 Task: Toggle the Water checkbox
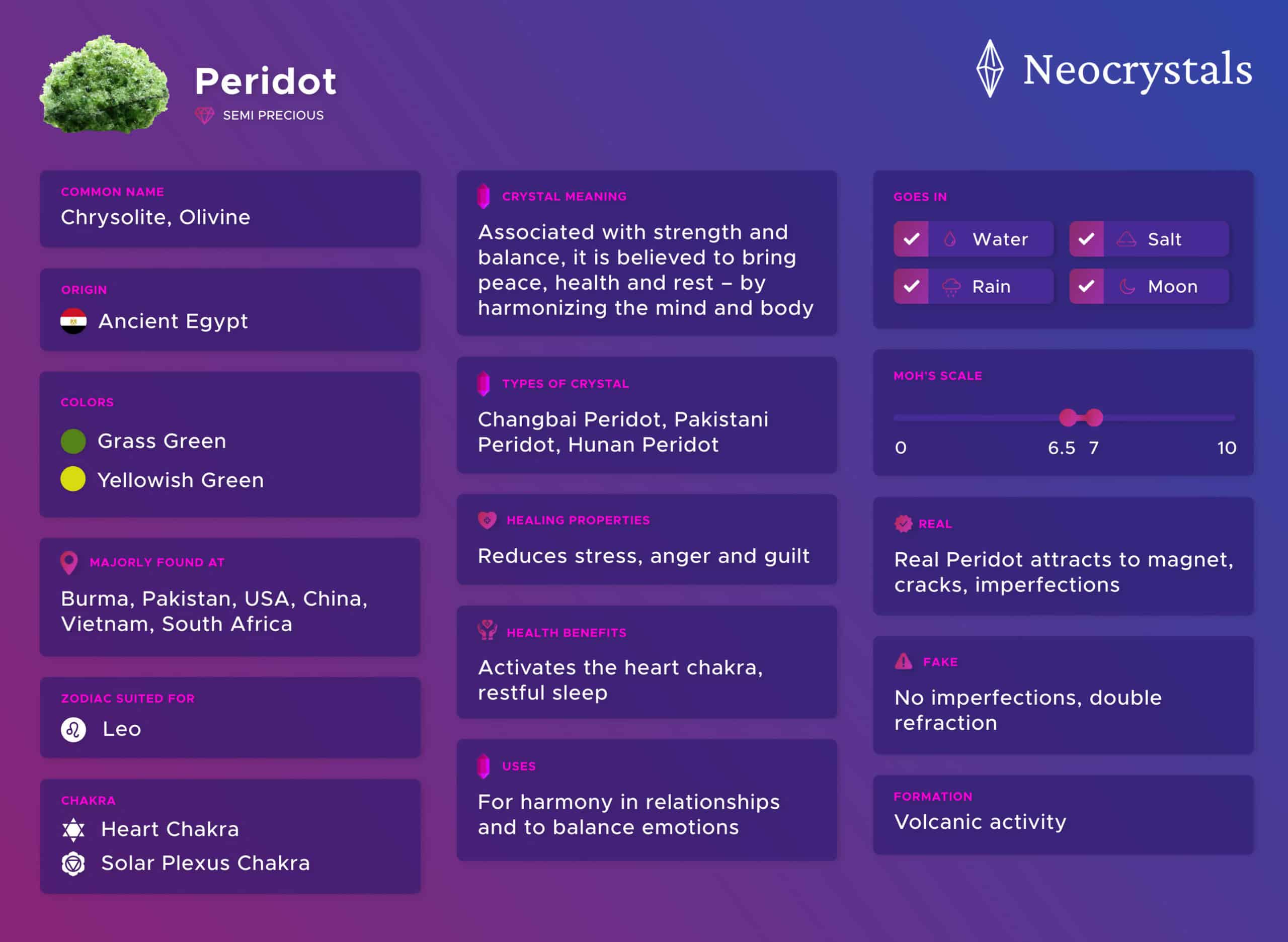point(912,239)
